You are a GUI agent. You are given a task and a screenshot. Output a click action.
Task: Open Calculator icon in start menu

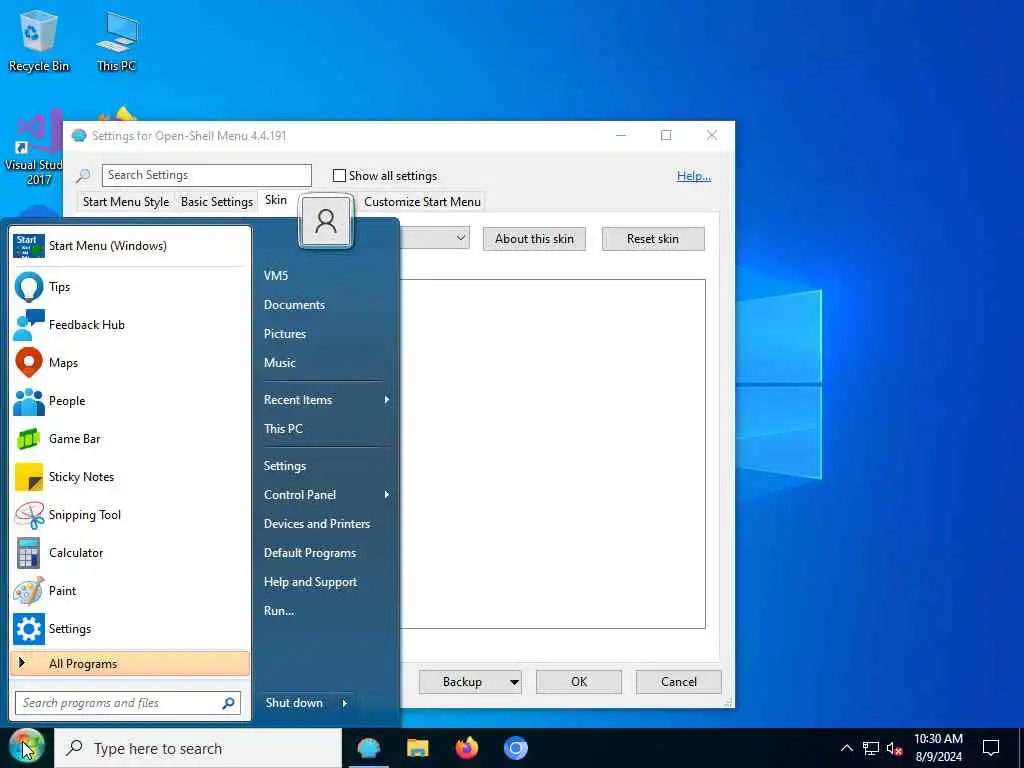pos(29,553)
